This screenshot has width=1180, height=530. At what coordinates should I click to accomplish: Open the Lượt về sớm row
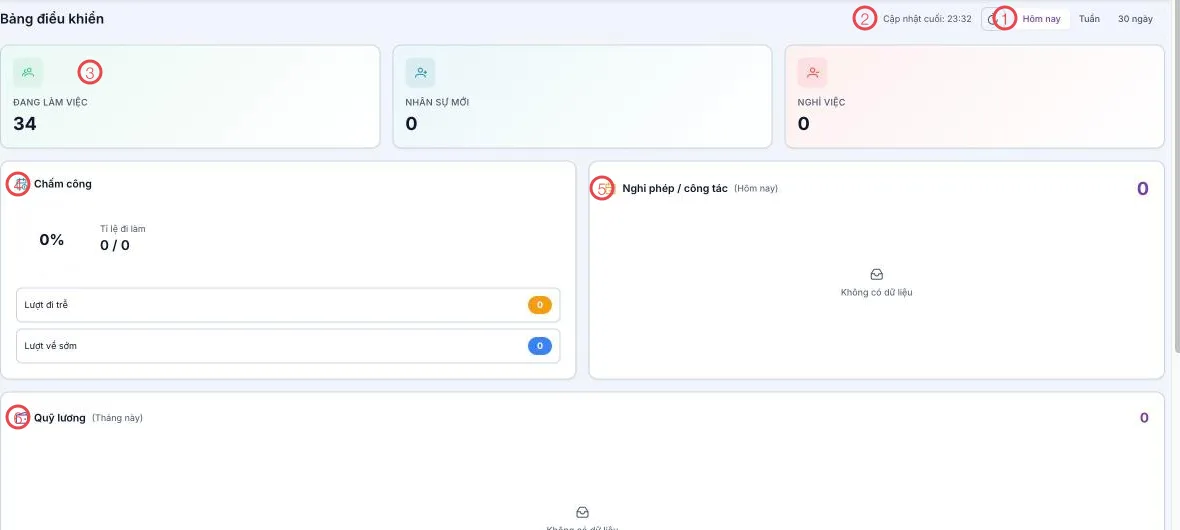[x=288, y=346]
